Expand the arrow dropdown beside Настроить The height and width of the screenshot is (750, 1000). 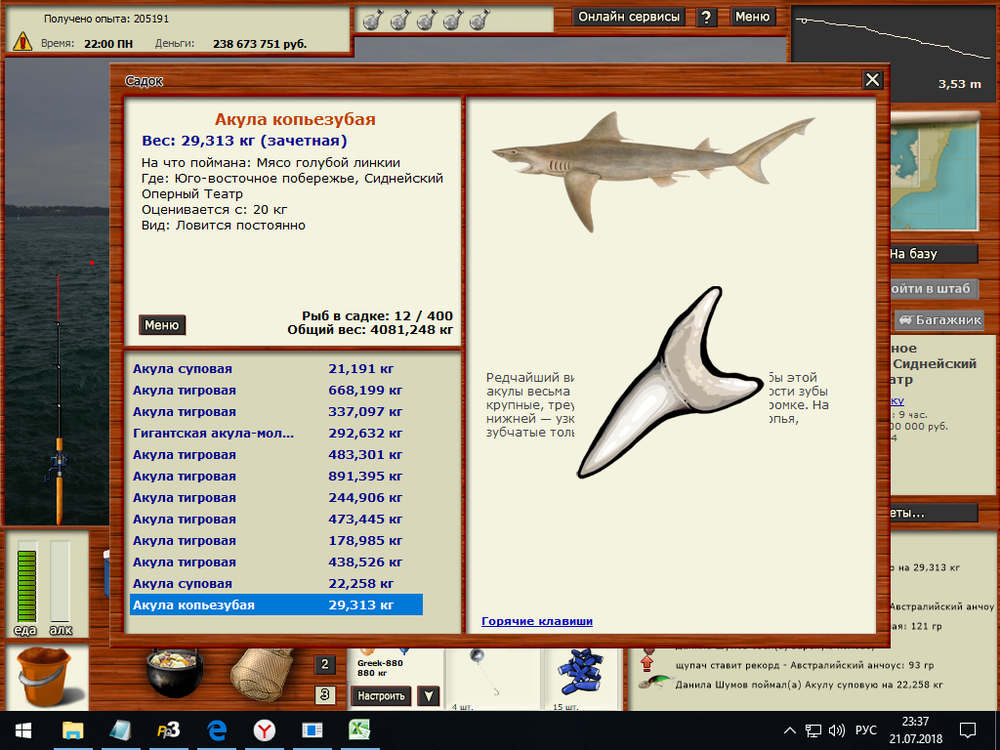click(x=428, y=696)
